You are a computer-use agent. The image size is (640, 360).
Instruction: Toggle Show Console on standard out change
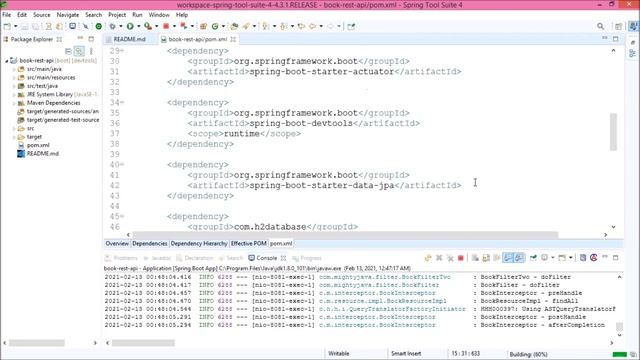507,258
